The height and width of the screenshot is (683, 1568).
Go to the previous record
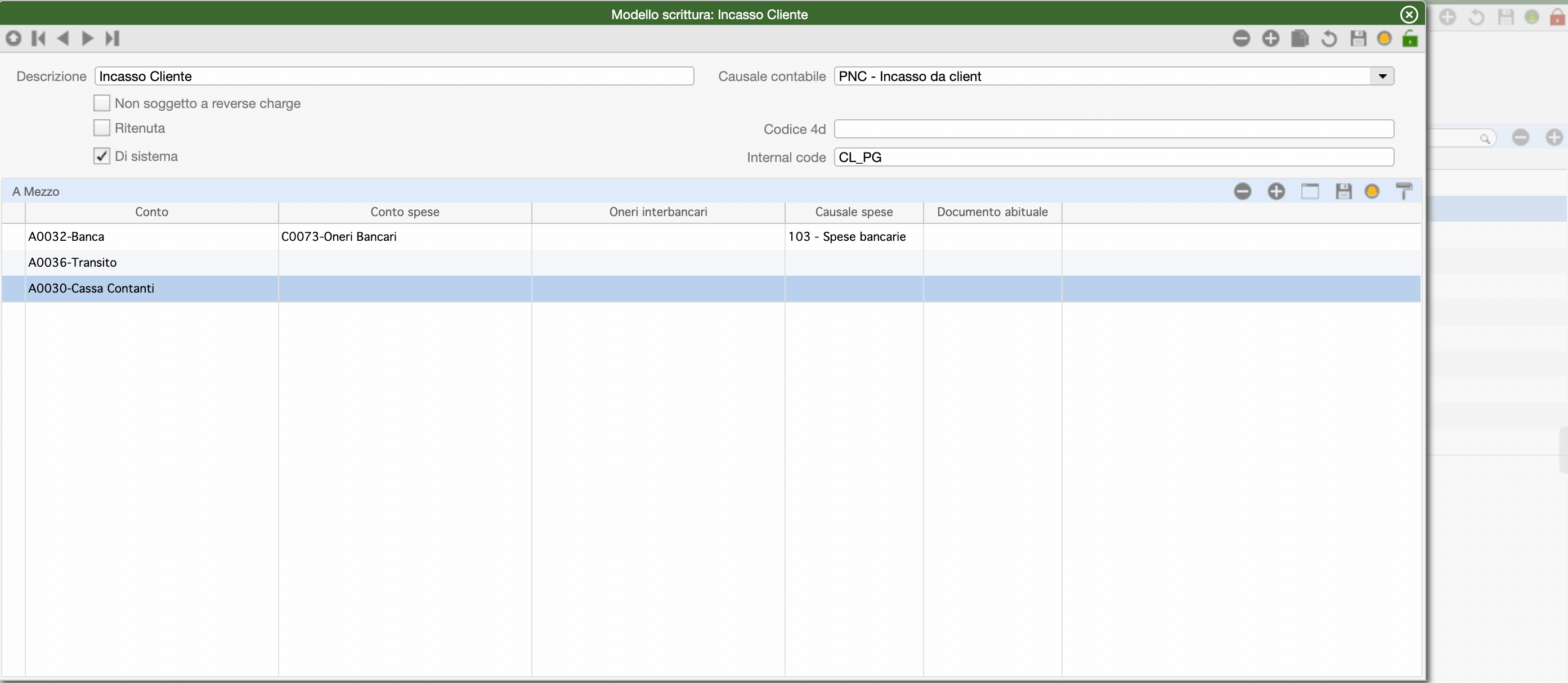[62, 38]
